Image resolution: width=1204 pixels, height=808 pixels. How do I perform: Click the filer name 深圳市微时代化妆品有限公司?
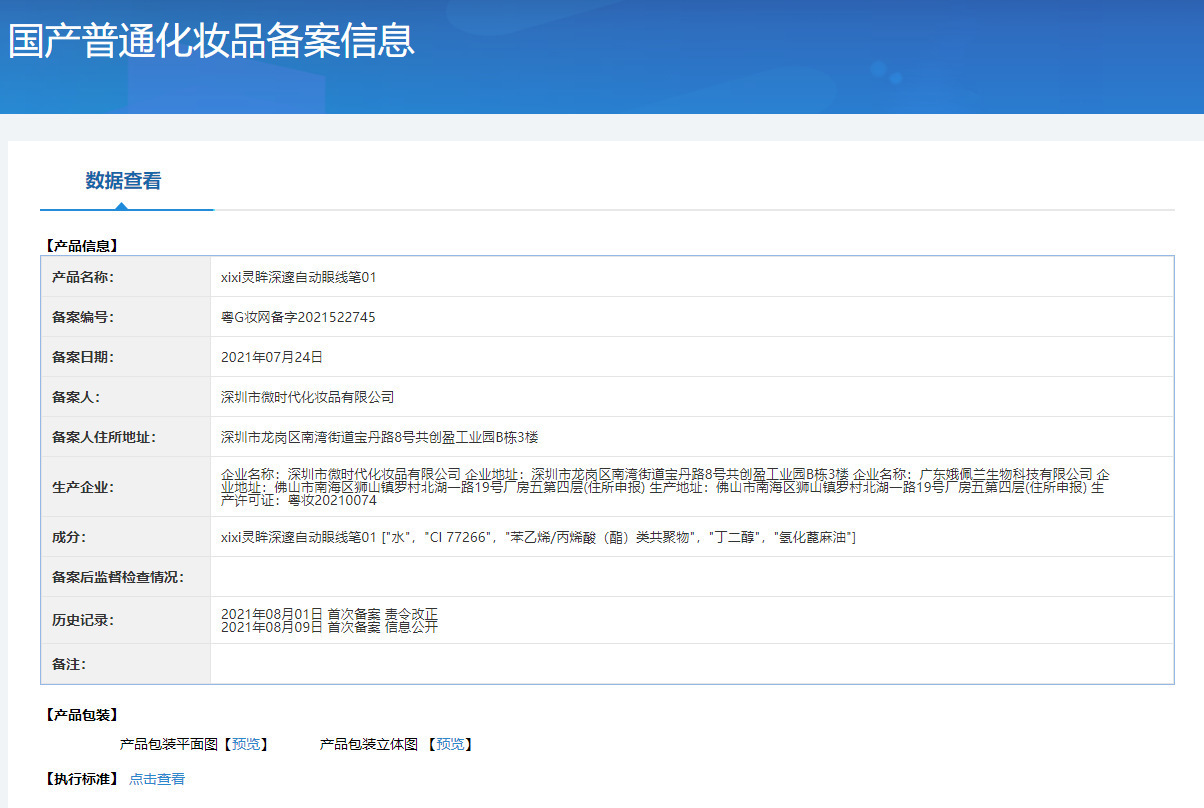point(307,397)
